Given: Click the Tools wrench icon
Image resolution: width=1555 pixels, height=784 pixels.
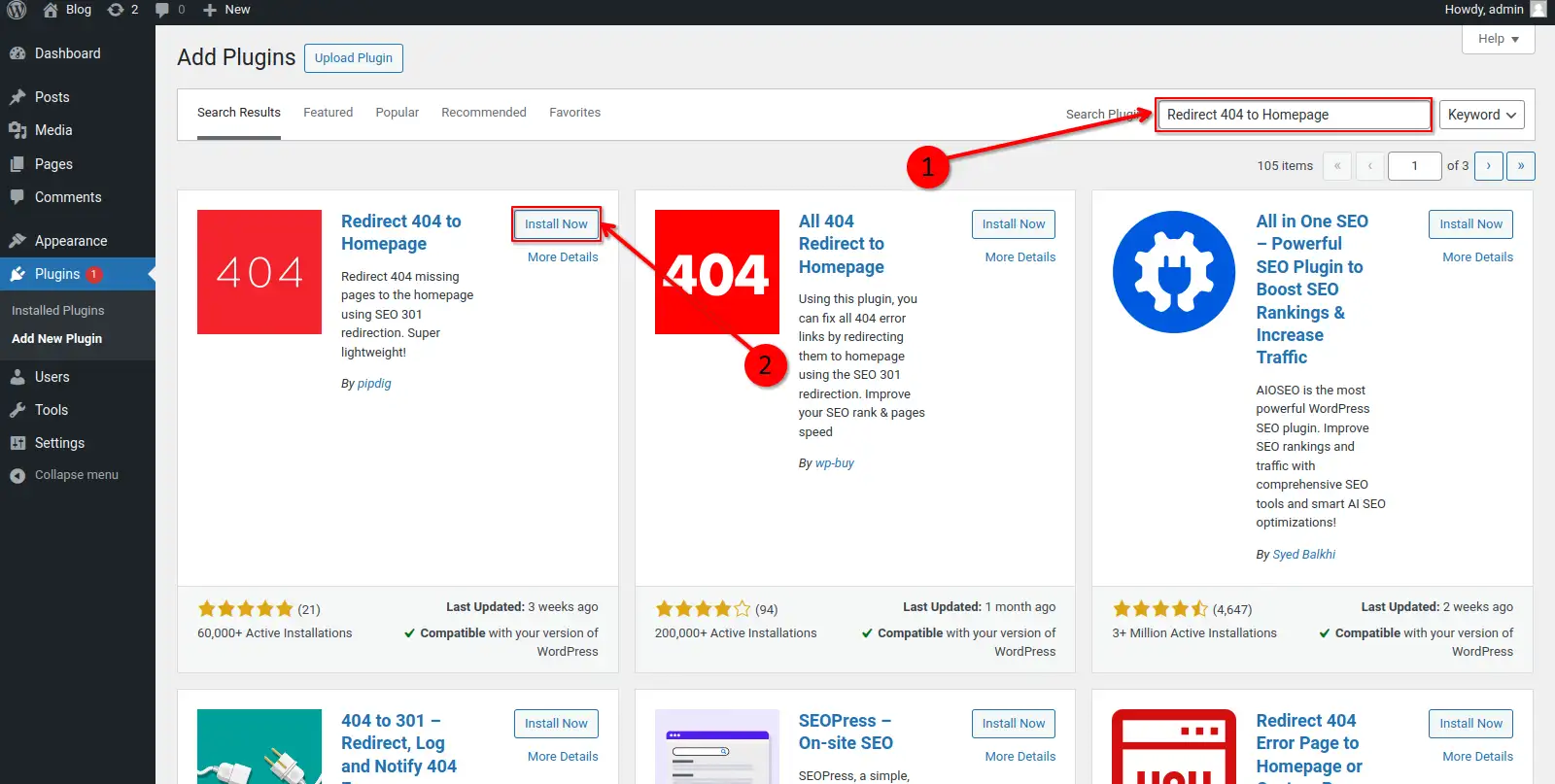Looking at the screenshot, I should tap(17, 410).
